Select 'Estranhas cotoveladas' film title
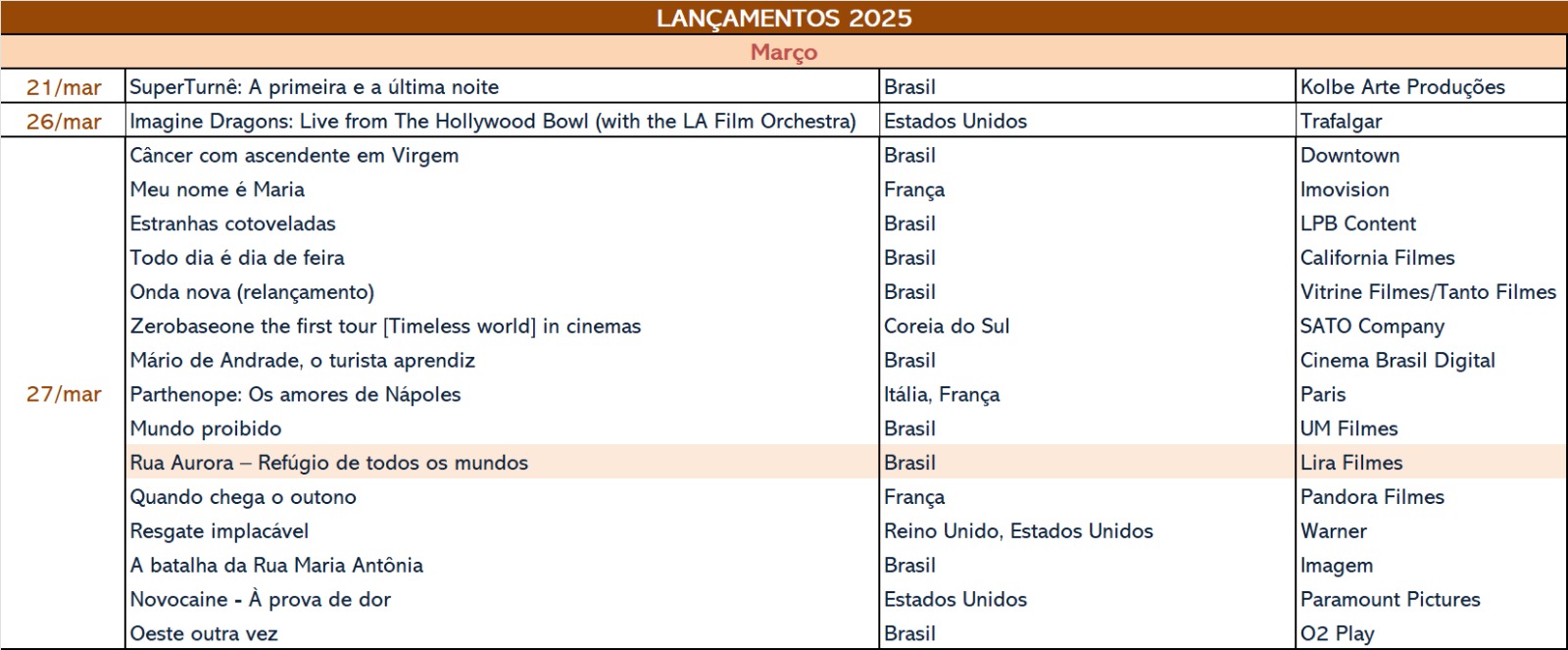Viewport: 1568px width, 650px height. 232,224
